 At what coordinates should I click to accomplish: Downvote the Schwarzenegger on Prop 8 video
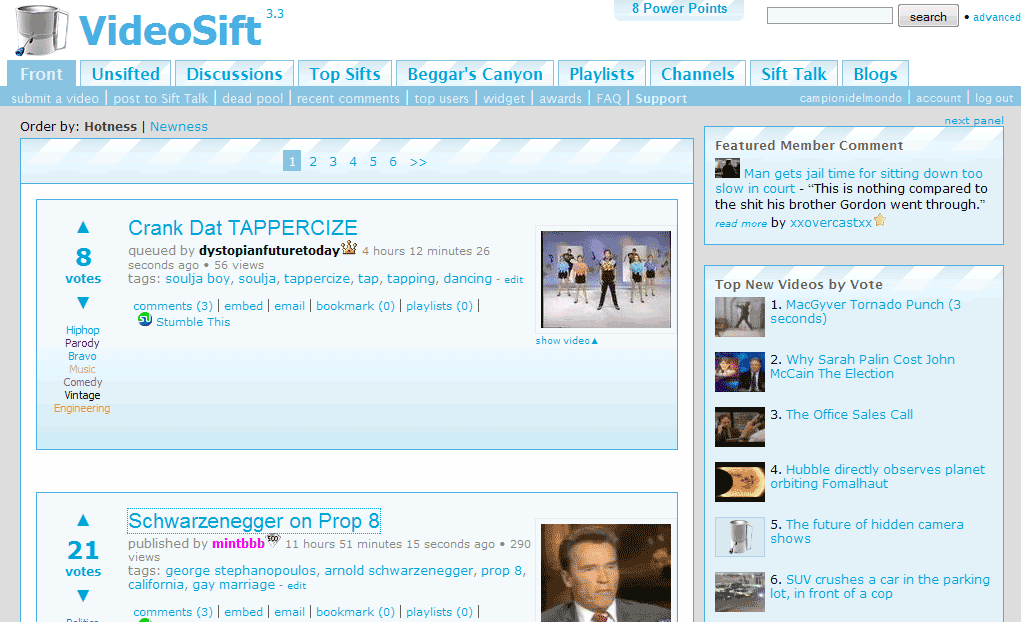click(83, 596)
